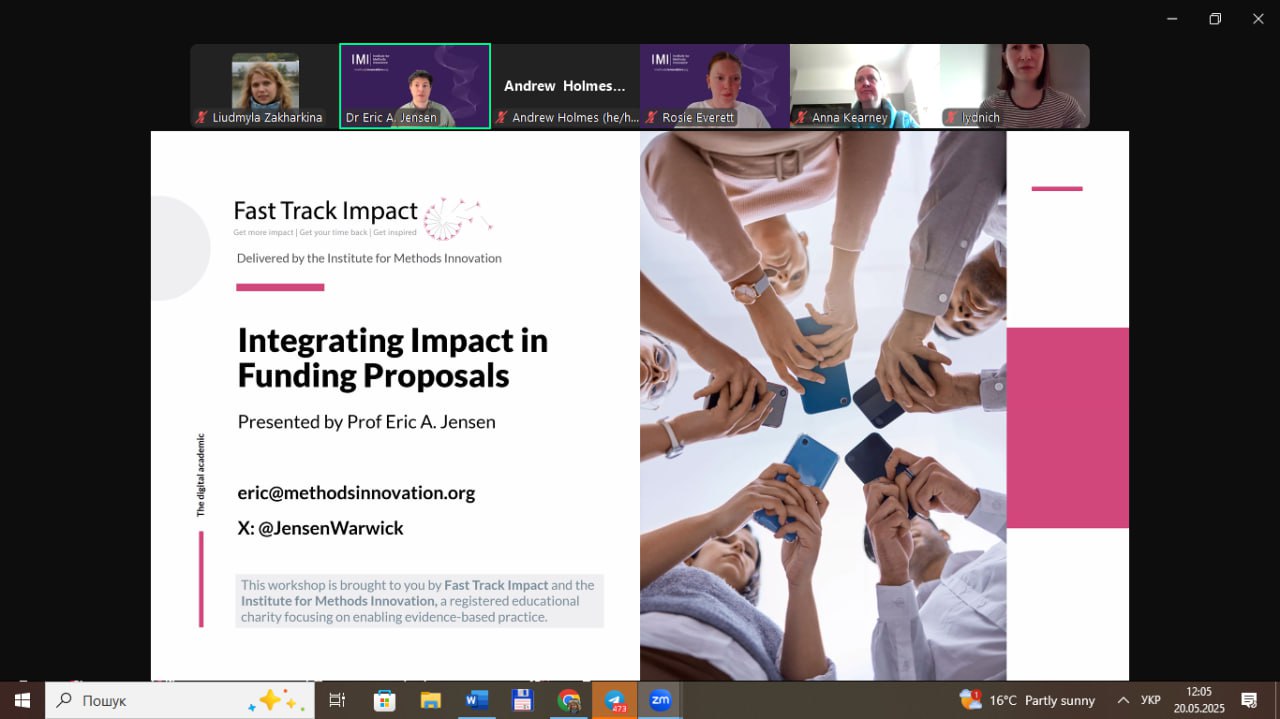Open the floppy disk app on the taskbar
1280x719 pixels.
(522, 700)
